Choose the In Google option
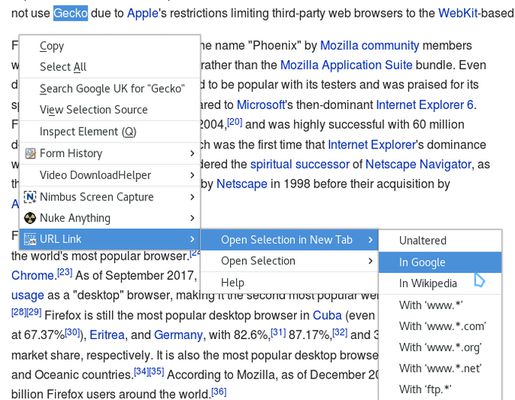The width and height of the screenshot is (515, 400). (440, 262)
